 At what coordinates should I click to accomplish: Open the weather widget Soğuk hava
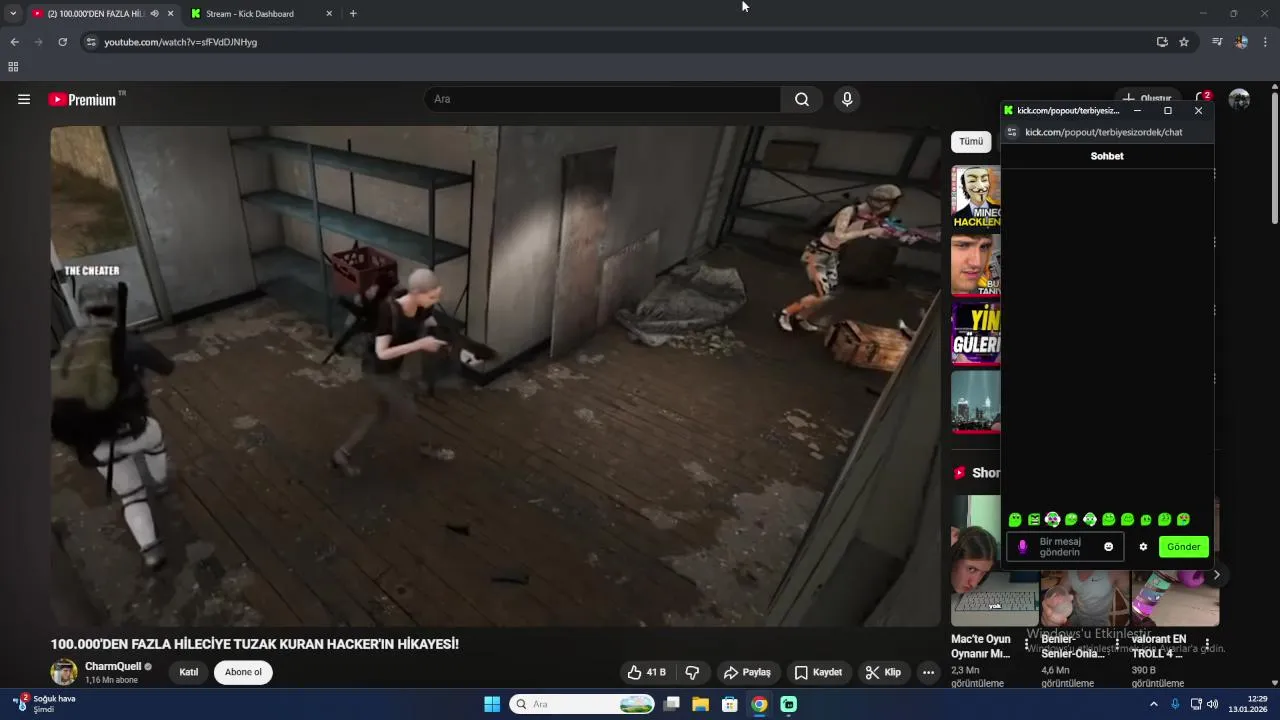(45, 704)
